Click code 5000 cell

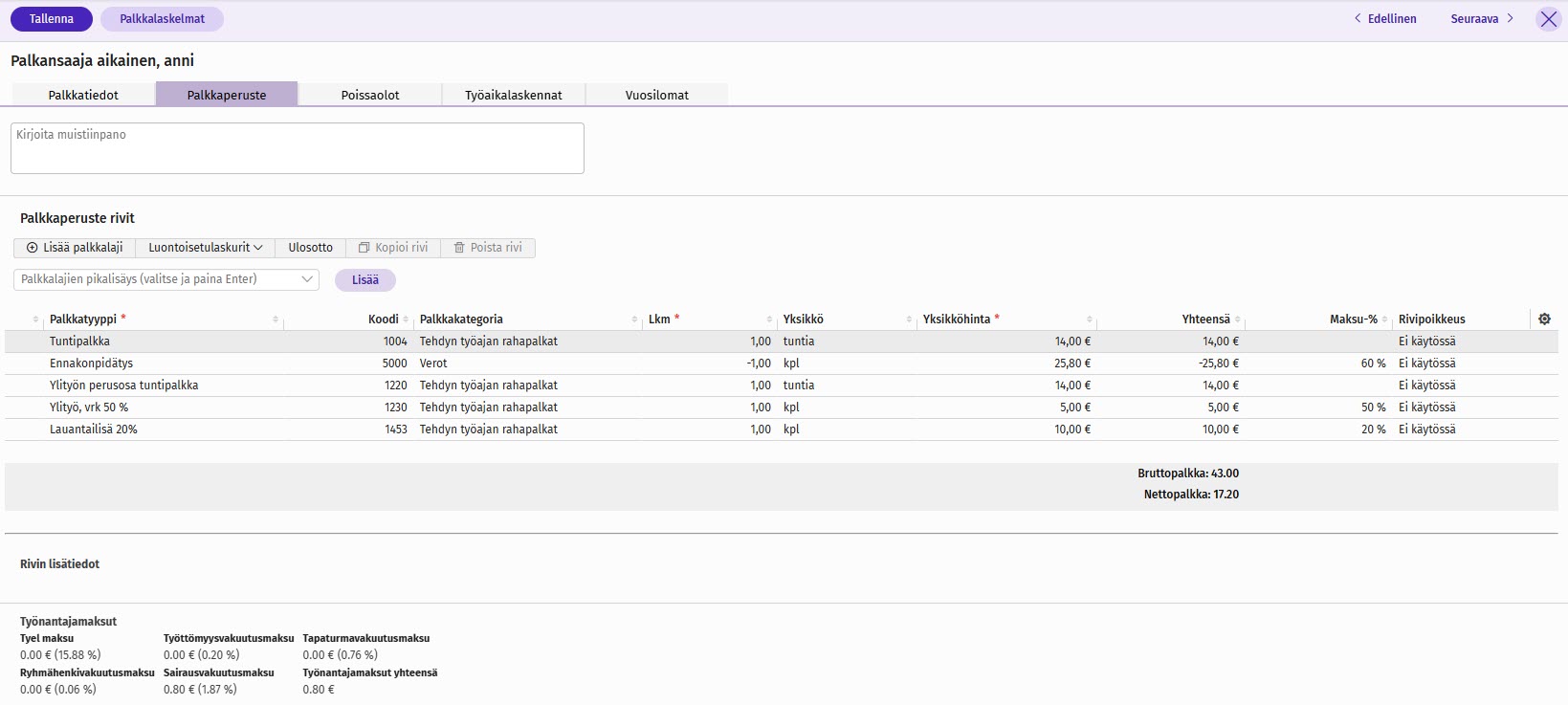tap(394, 364)
